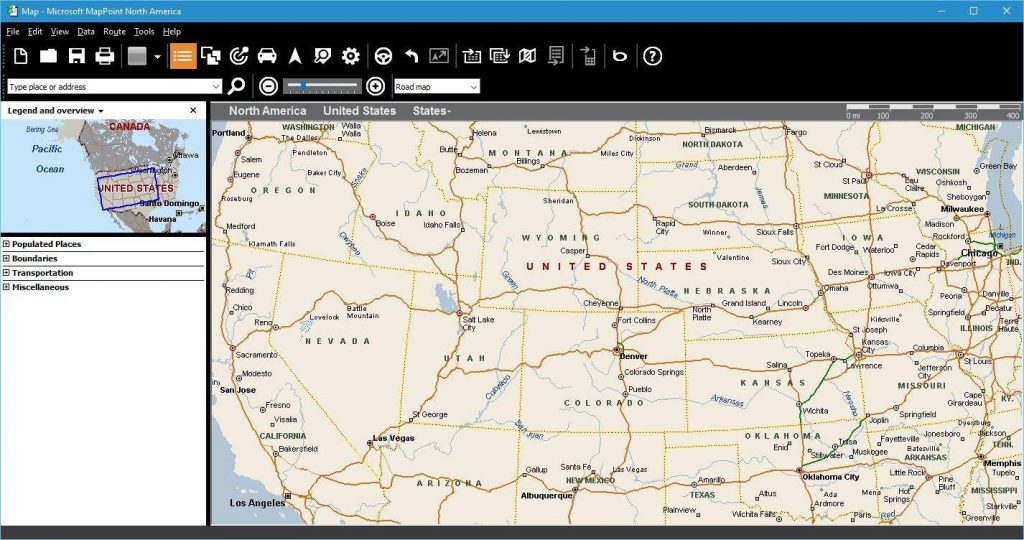Viewport: 1024px width, 540px height.
Task: Click the Cheyenne city label
Action: tap(600, 304)
